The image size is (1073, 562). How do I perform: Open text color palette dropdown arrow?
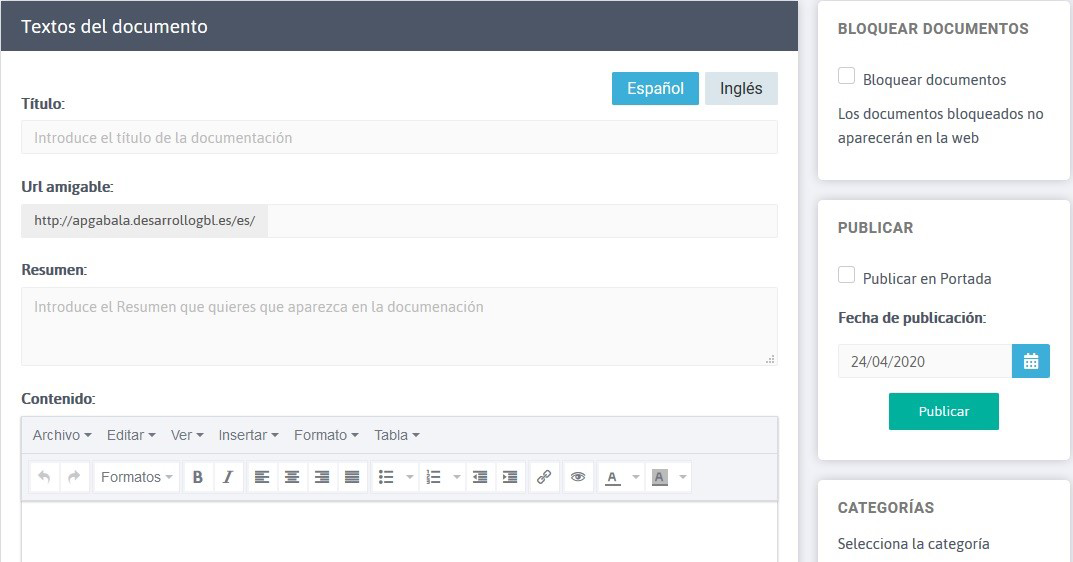[636, 477]
